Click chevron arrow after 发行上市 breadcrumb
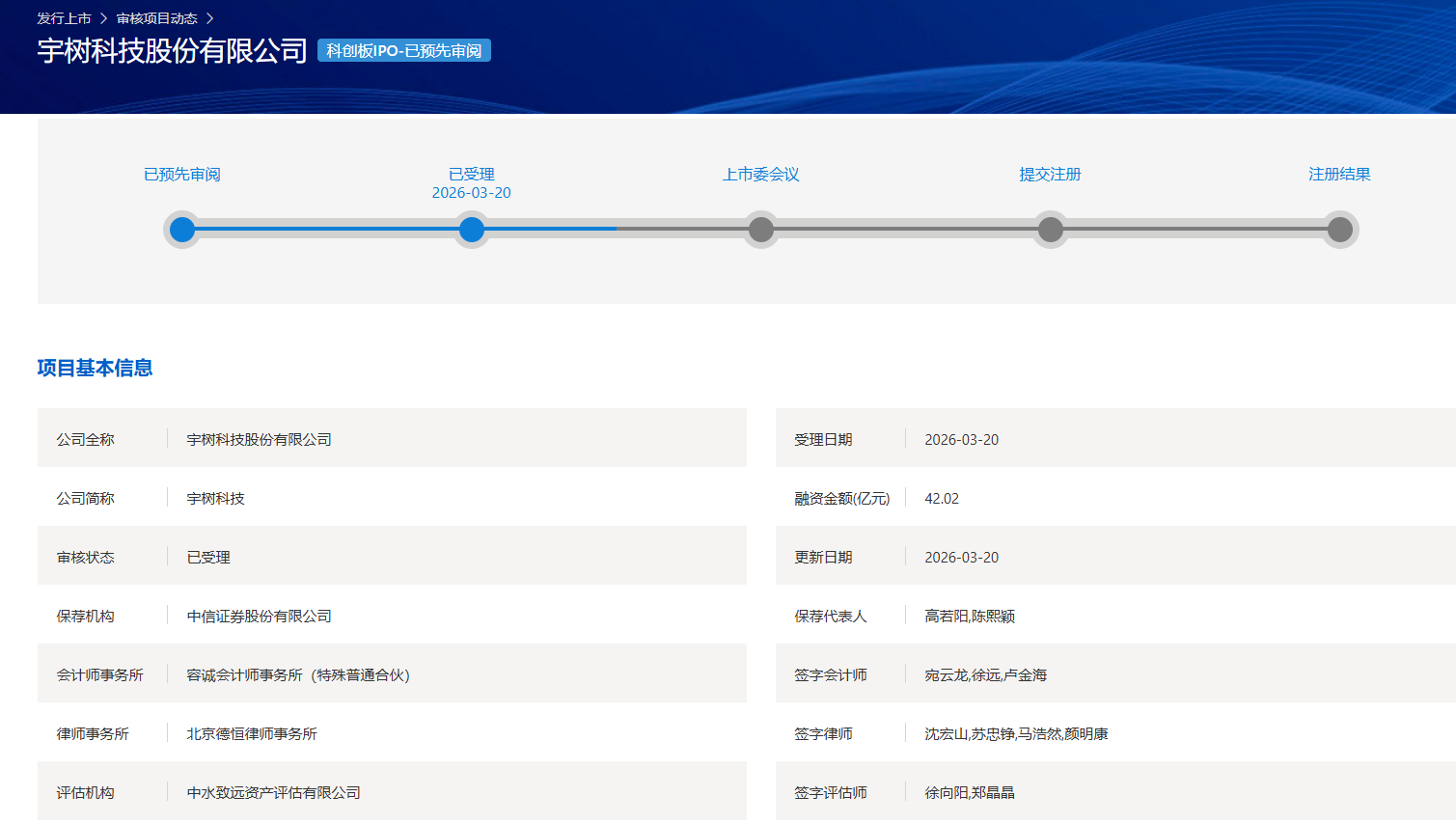 point(103,18)
